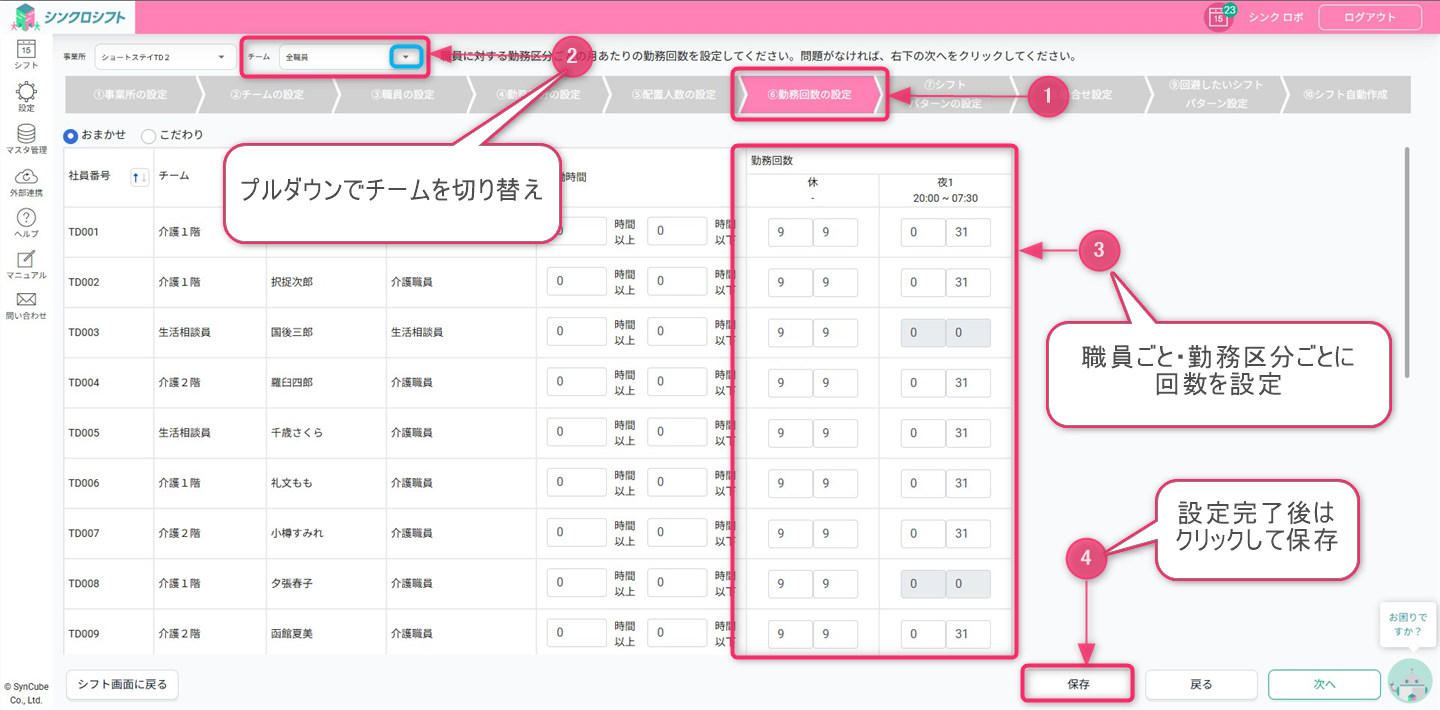Open マスタ管理 database icon
Screen dimensions: 1440x710
point(26,135)
